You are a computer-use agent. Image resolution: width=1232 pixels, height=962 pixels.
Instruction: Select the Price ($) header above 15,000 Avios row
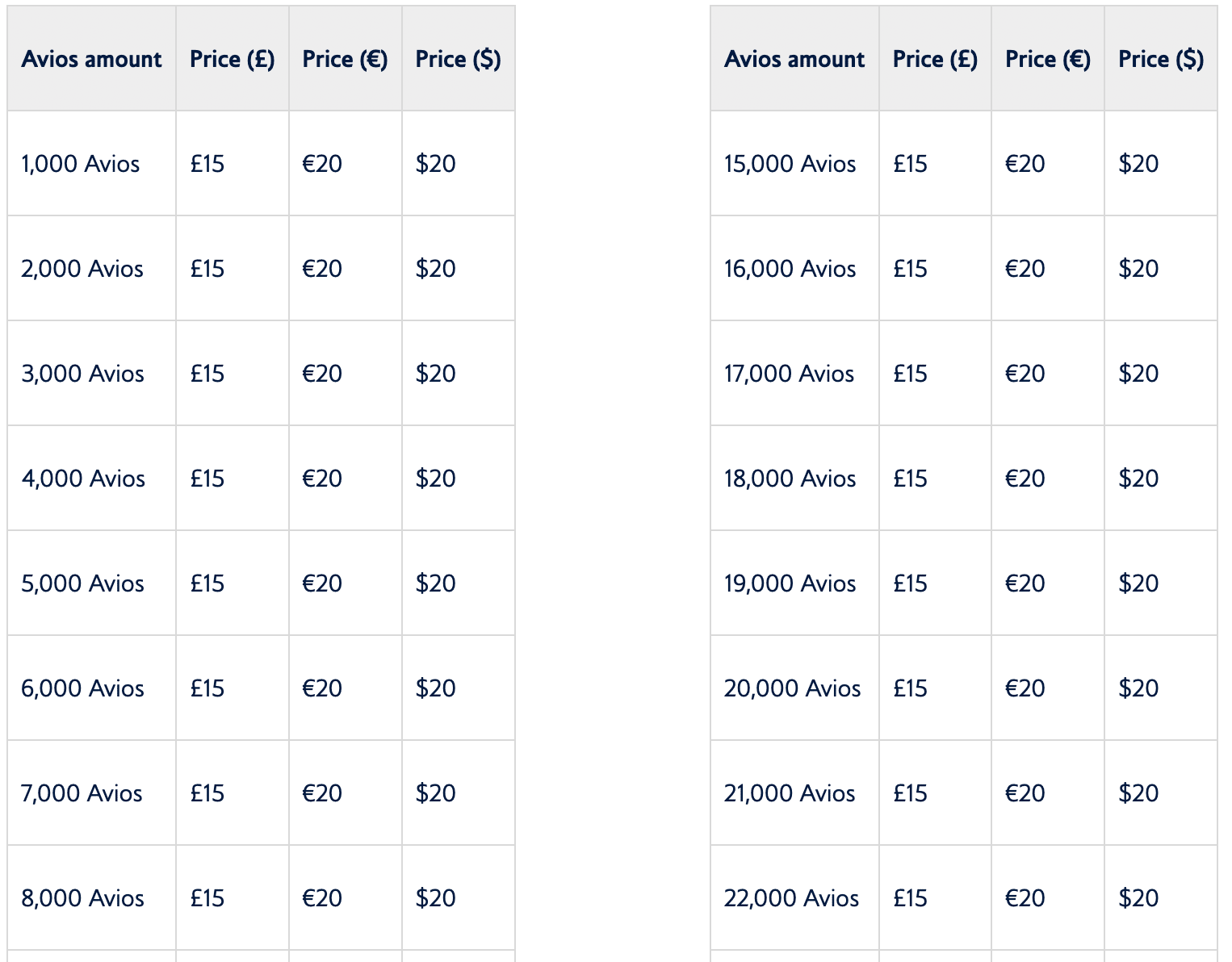click(1161, 59)
